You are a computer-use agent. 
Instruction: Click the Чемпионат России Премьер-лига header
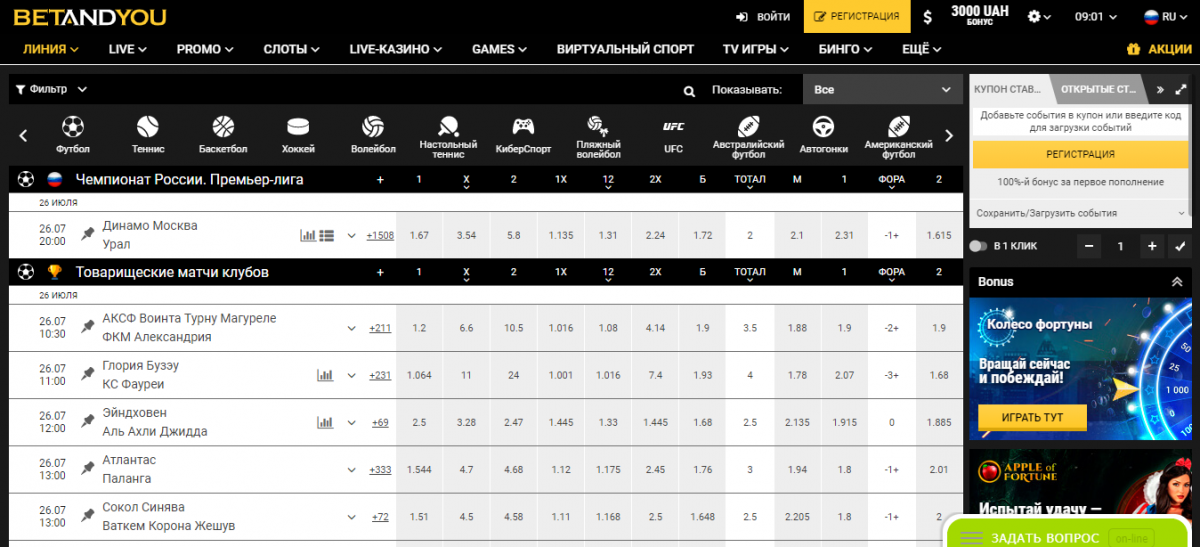(x=190, y=180)
